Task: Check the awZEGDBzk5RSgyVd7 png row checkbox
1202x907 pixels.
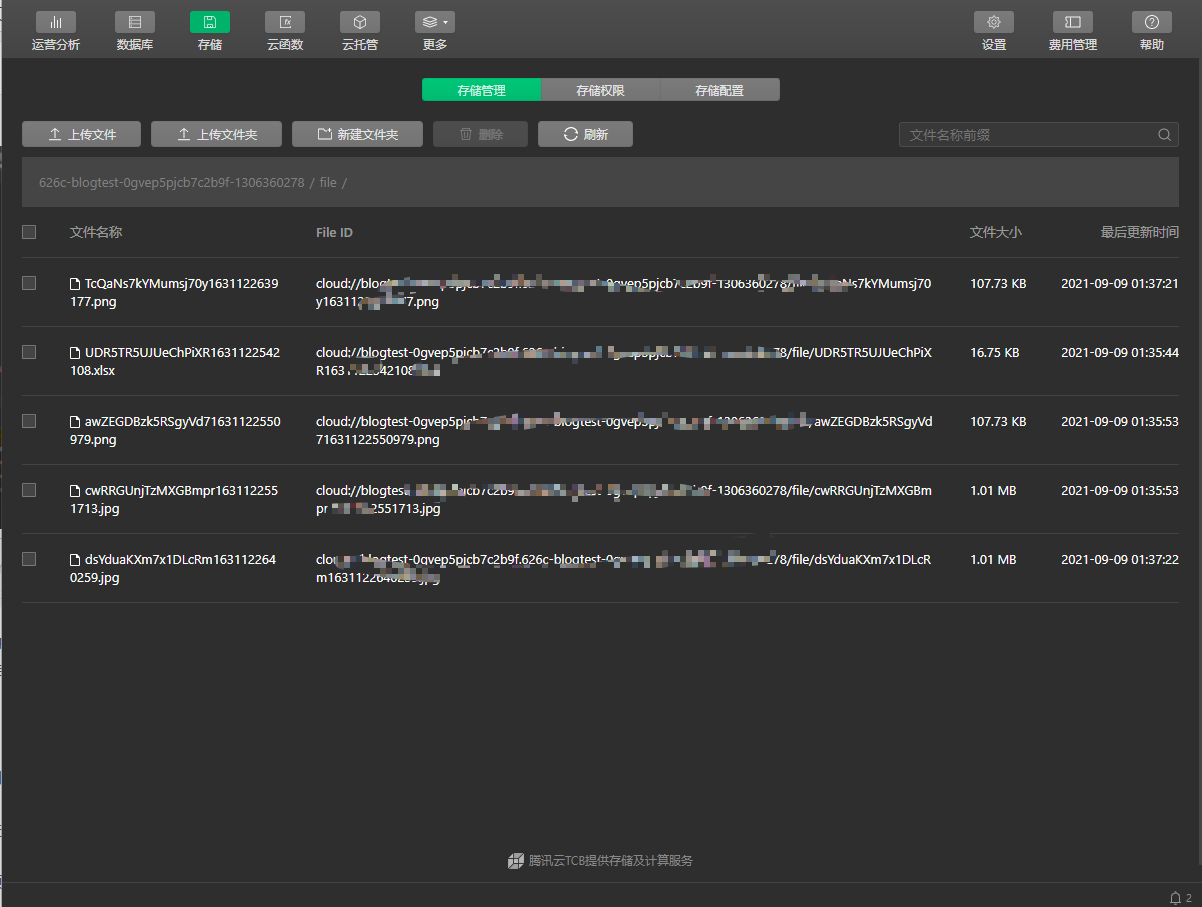Action: click(x=29, y=421)
